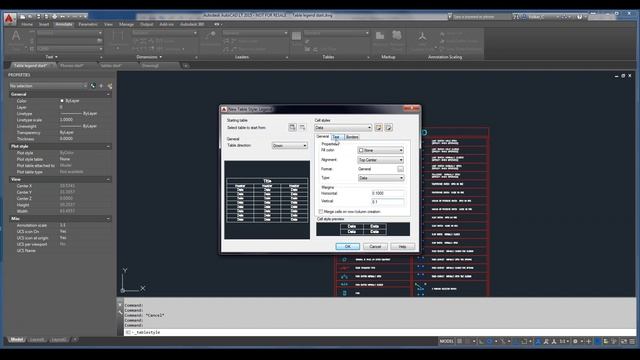Screen dimensions: 640x360
Task: Click the remove starting table icon
Action: pyautogui.click(x=302, y=128)
